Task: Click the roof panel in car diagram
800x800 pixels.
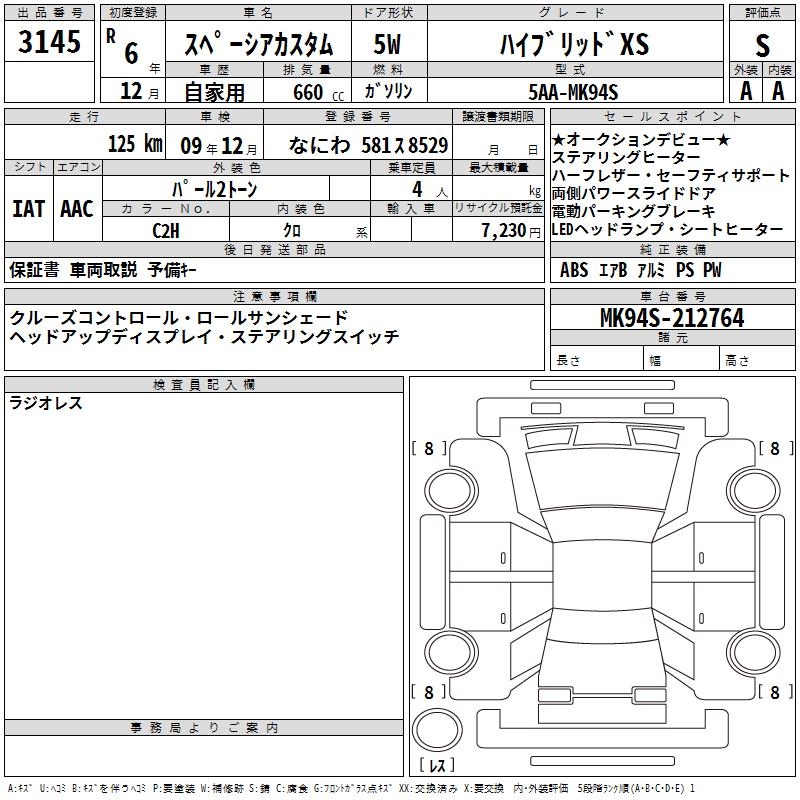Action: [x=602, y=577]
